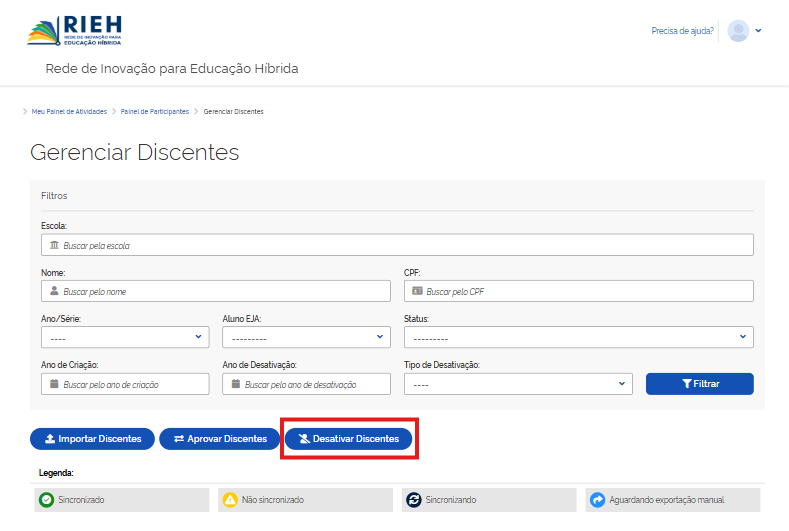
Task: Click the Importar Discentes button
Action: [92, 439]
